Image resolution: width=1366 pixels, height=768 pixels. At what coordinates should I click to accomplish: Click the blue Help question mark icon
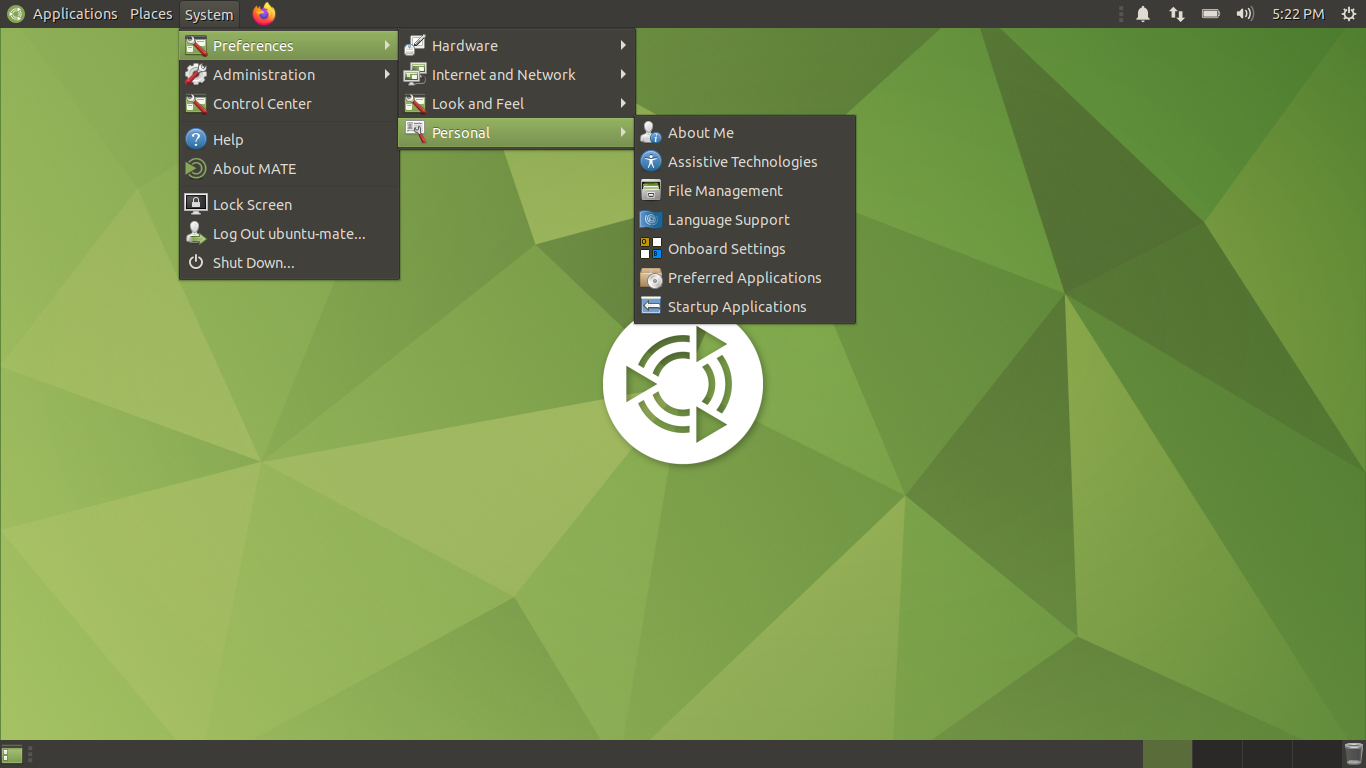[196, 140]
